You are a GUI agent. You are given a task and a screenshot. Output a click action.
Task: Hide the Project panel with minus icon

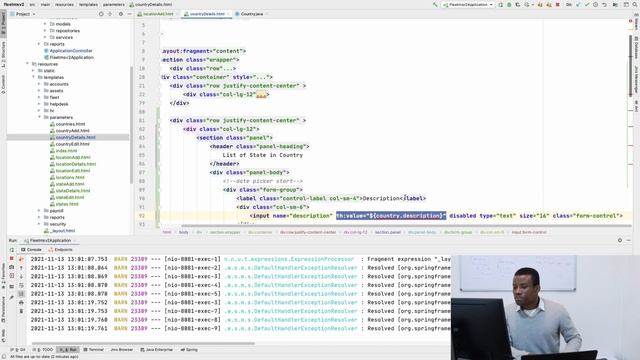click(129, 14)
